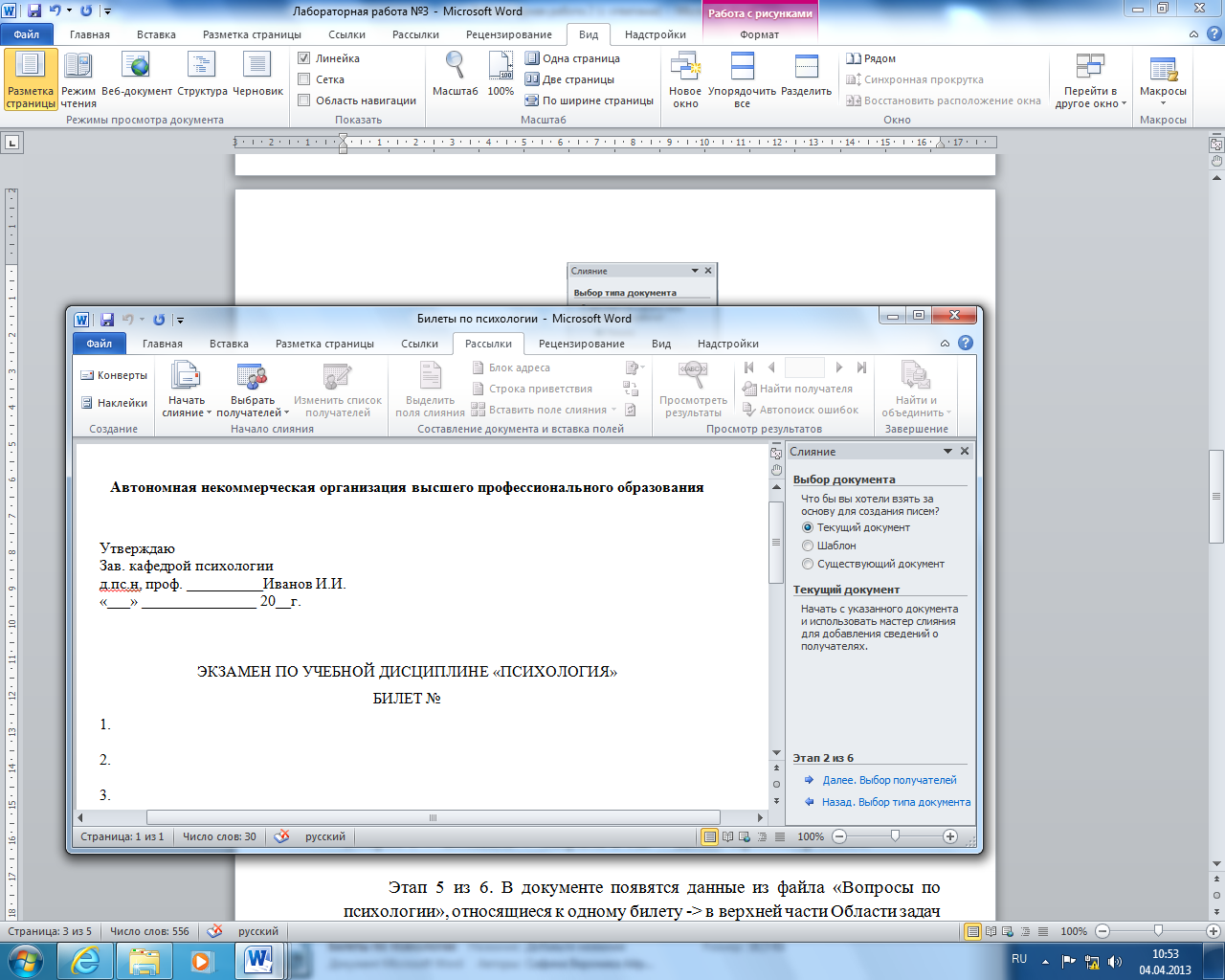Enable the Navigation pane checkbox

pyautogui.click(x=304, y=100)
